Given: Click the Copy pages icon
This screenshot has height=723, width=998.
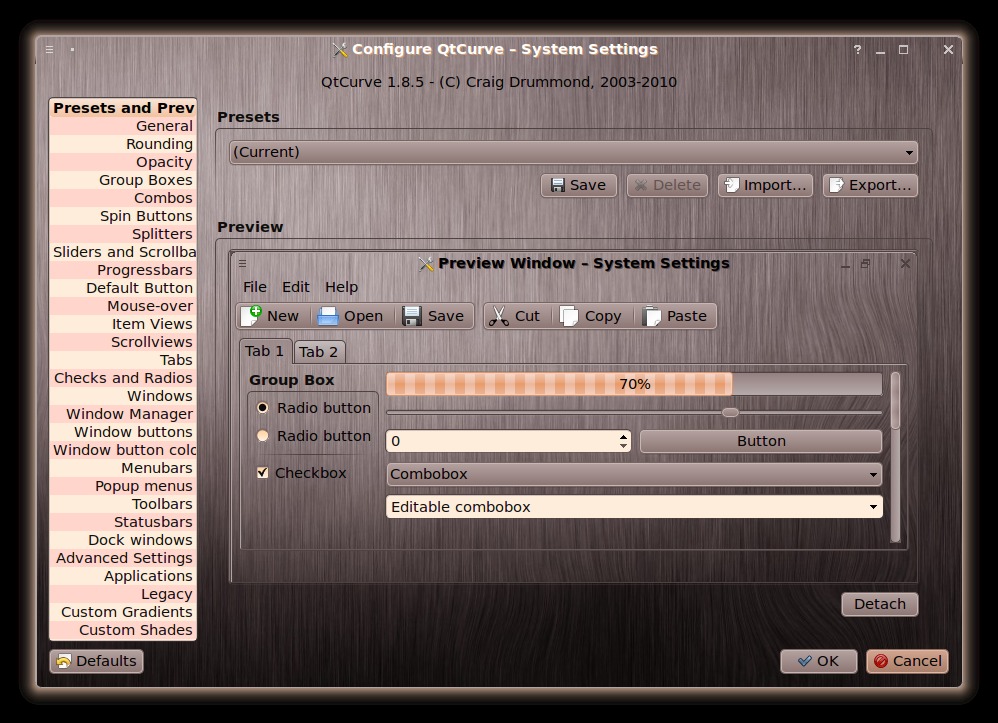Looking at the screenshot, I should [569, 316].
